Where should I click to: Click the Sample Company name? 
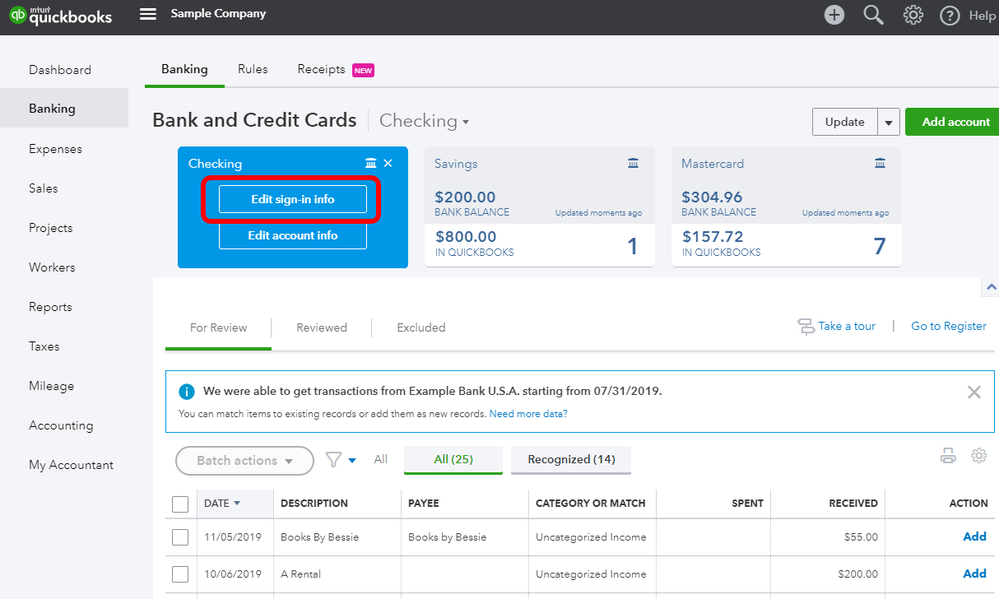[218, 13]
